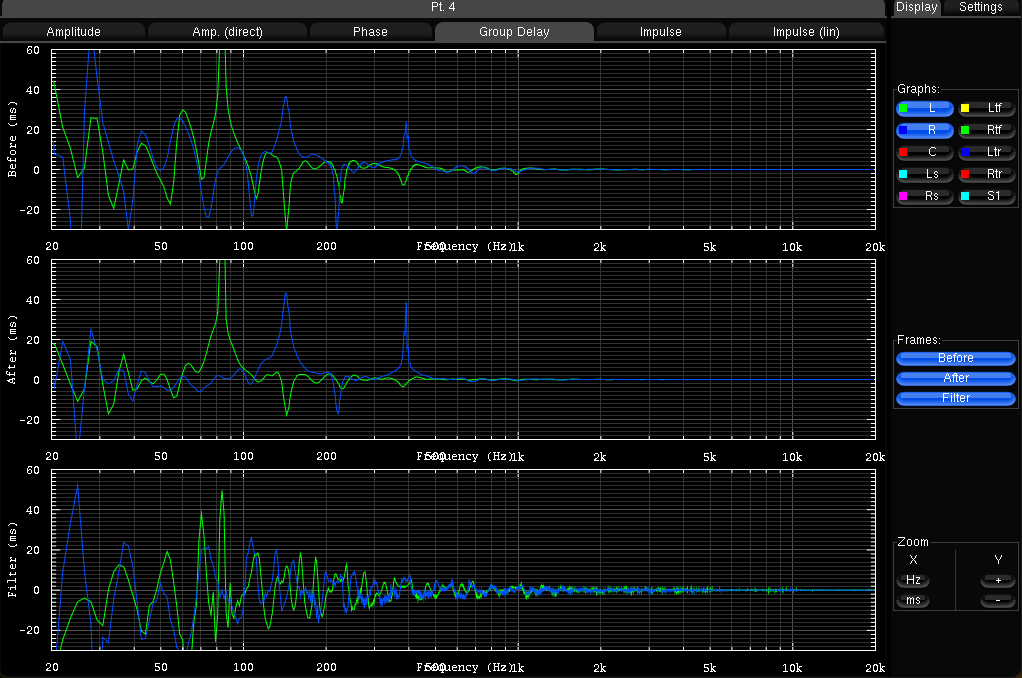The image size is (1022, 678).
Task: Enable the S1 subwoofer graph
Action: coord(987,196)
